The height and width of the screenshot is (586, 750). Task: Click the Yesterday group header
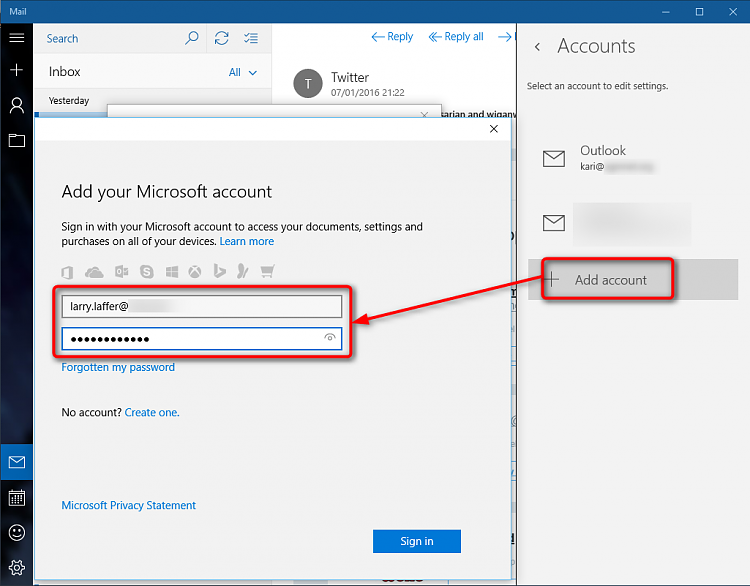[69, 100]
